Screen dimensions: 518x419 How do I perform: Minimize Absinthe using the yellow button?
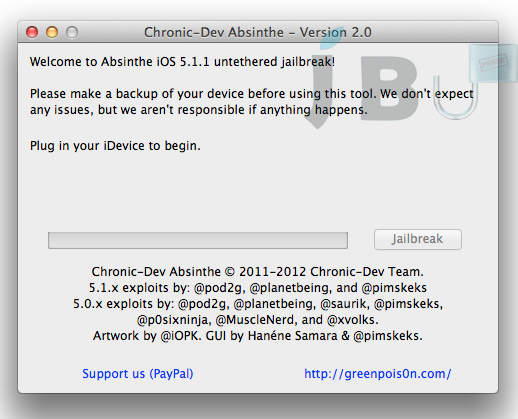[52, 32]
